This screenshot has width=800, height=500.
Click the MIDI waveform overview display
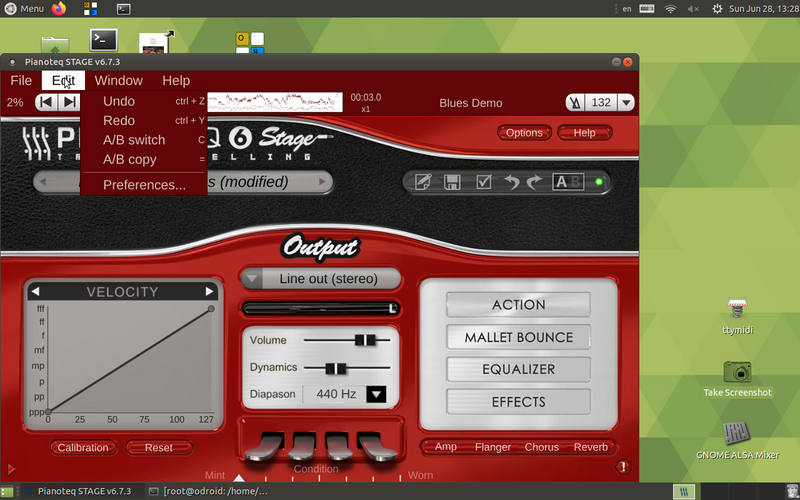pos(274,102)
